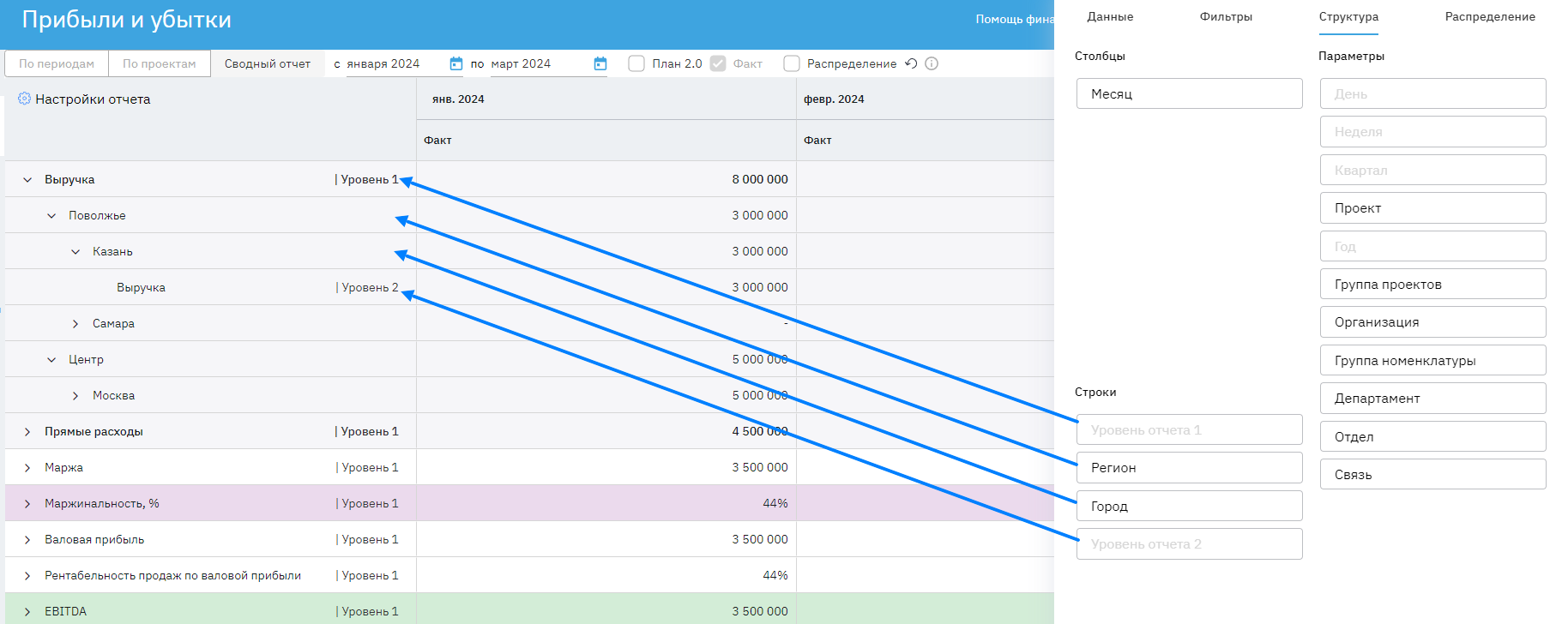Screen dimensions: 1568x624
Task: Switch to the Сводный отчет tab
Action: 268,63
